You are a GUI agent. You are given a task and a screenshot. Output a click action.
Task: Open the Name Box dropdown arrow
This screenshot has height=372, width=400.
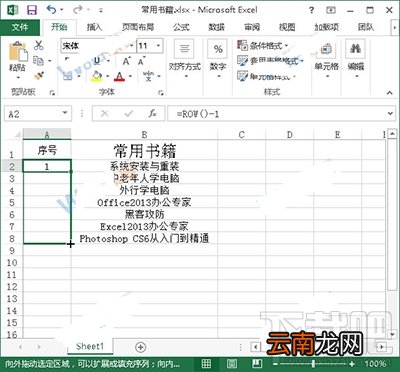pos(65,113)
